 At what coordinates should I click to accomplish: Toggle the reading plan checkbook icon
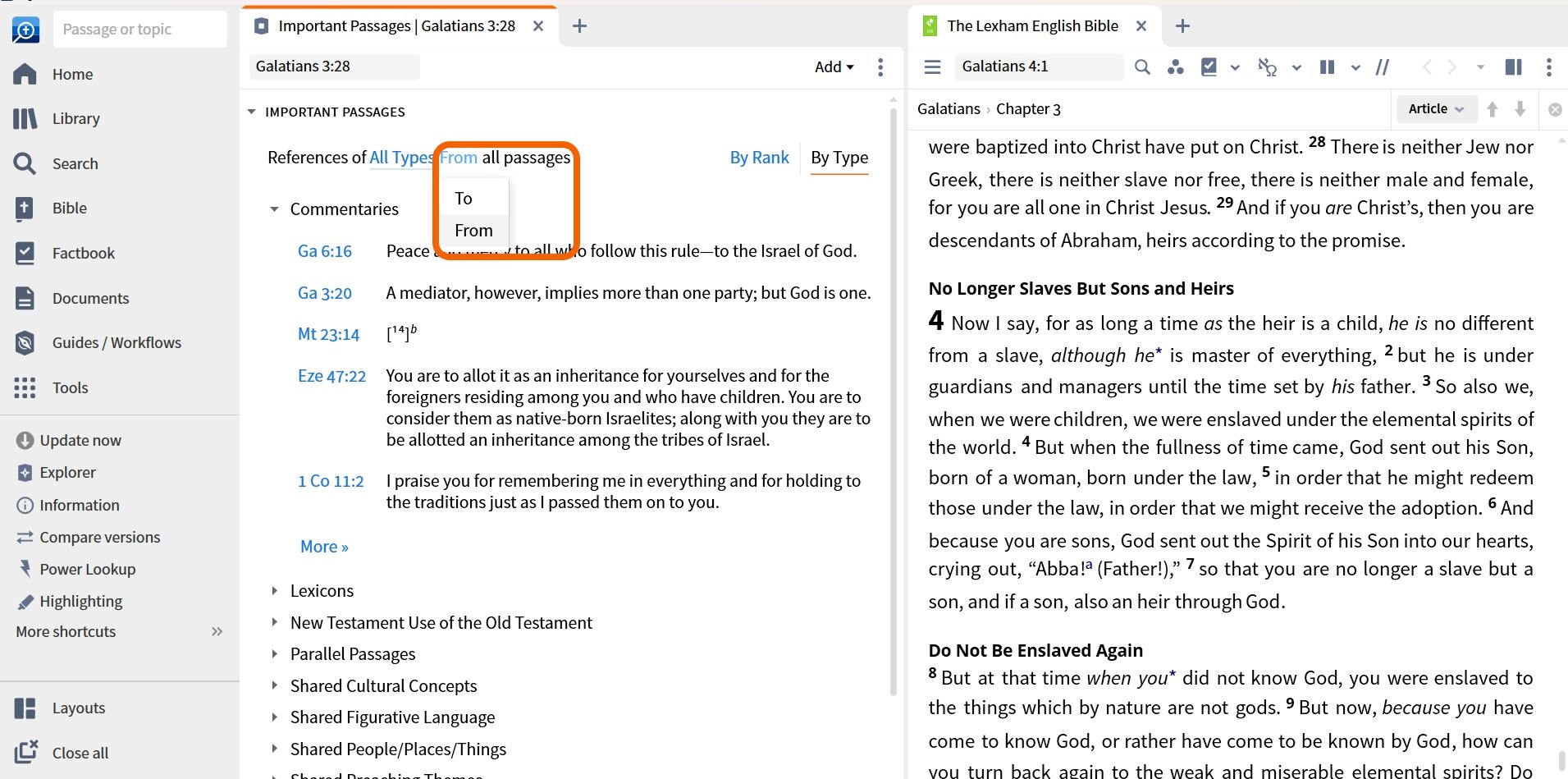tap(1209, 66)
